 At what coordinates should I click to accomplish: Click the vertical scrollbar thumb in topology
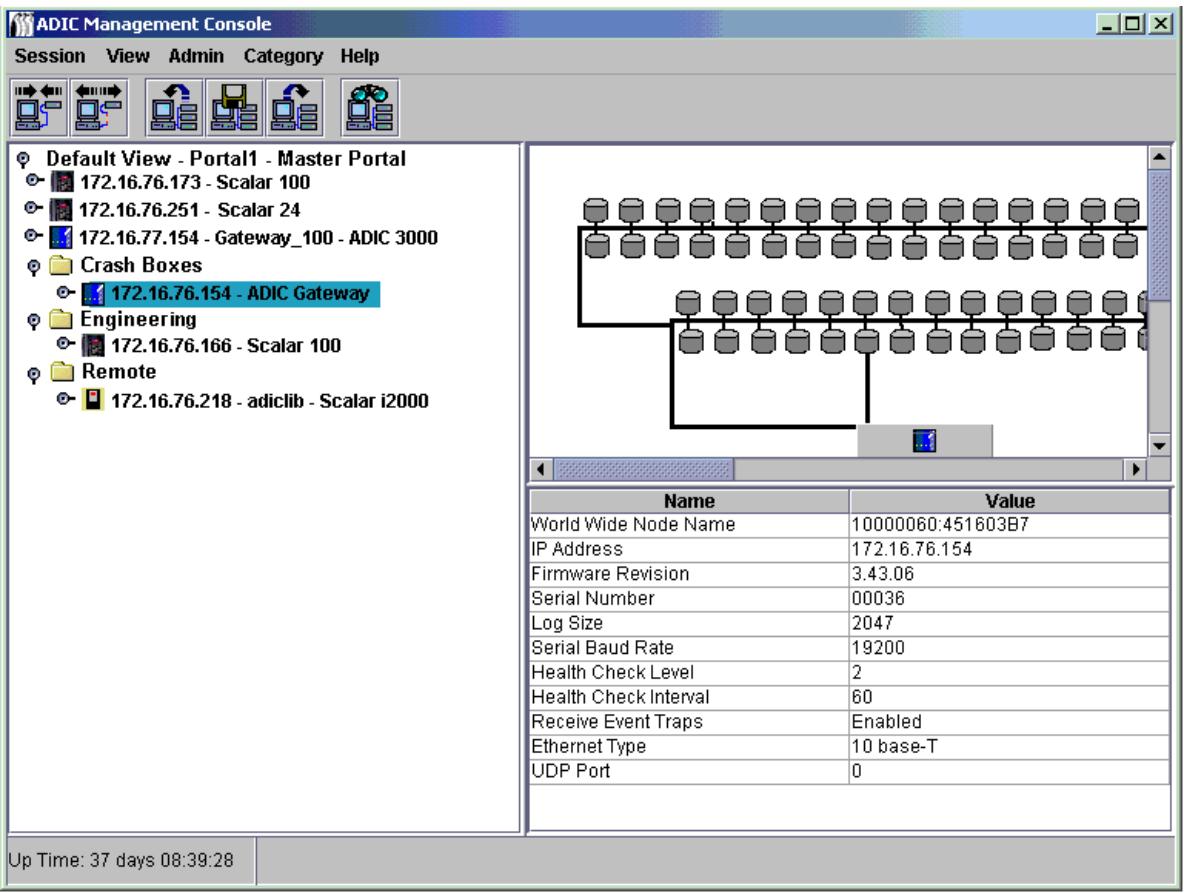1159,236
